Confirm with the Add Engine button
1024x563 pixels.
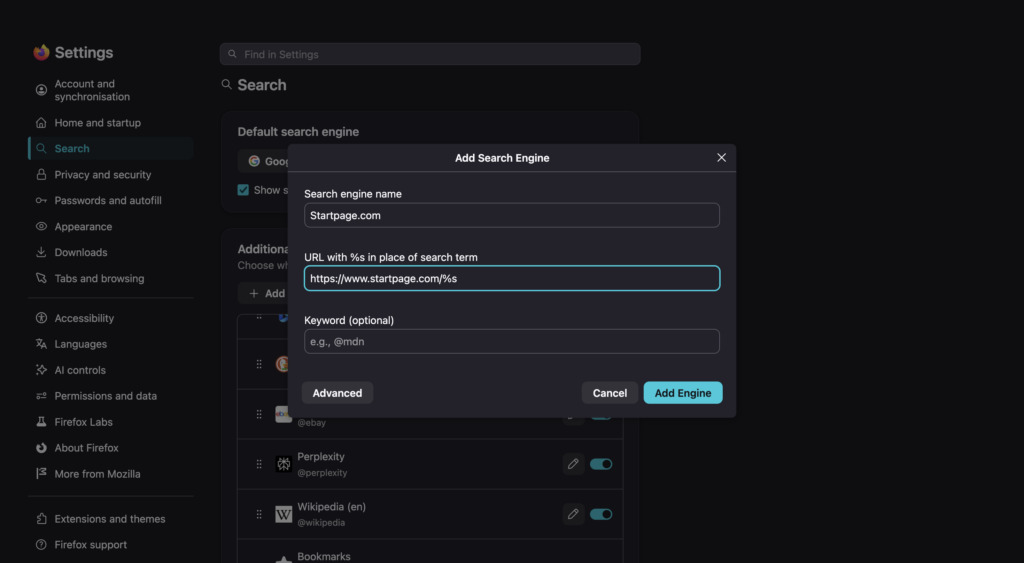682,393
